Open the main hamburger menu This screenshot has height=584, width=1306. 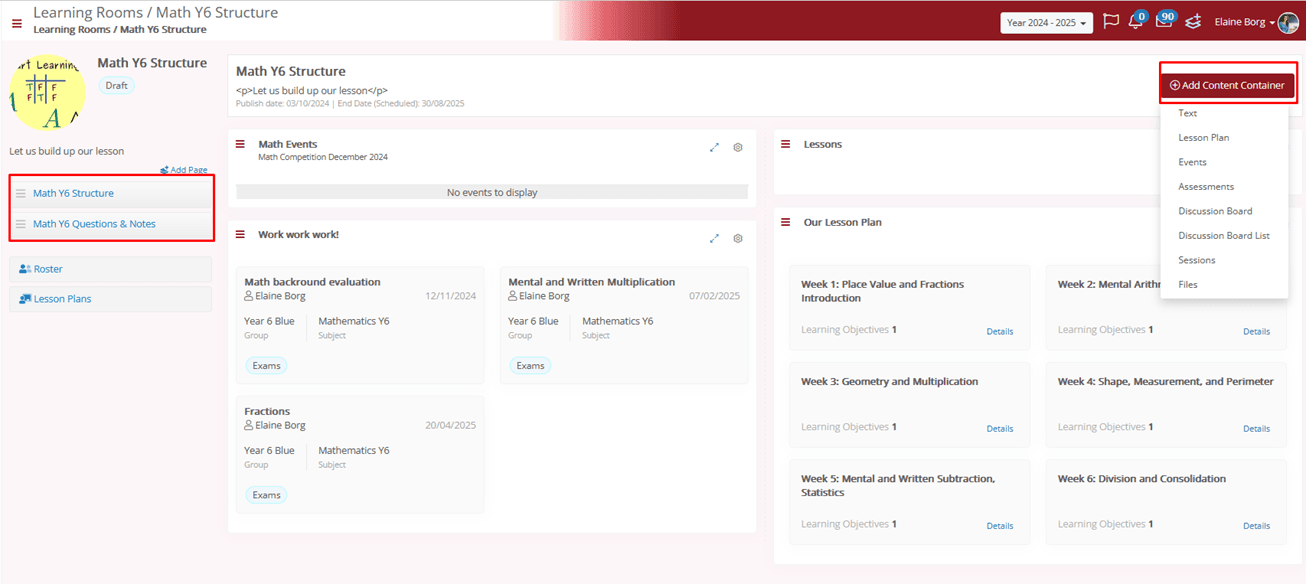click(x=17, y=23)
